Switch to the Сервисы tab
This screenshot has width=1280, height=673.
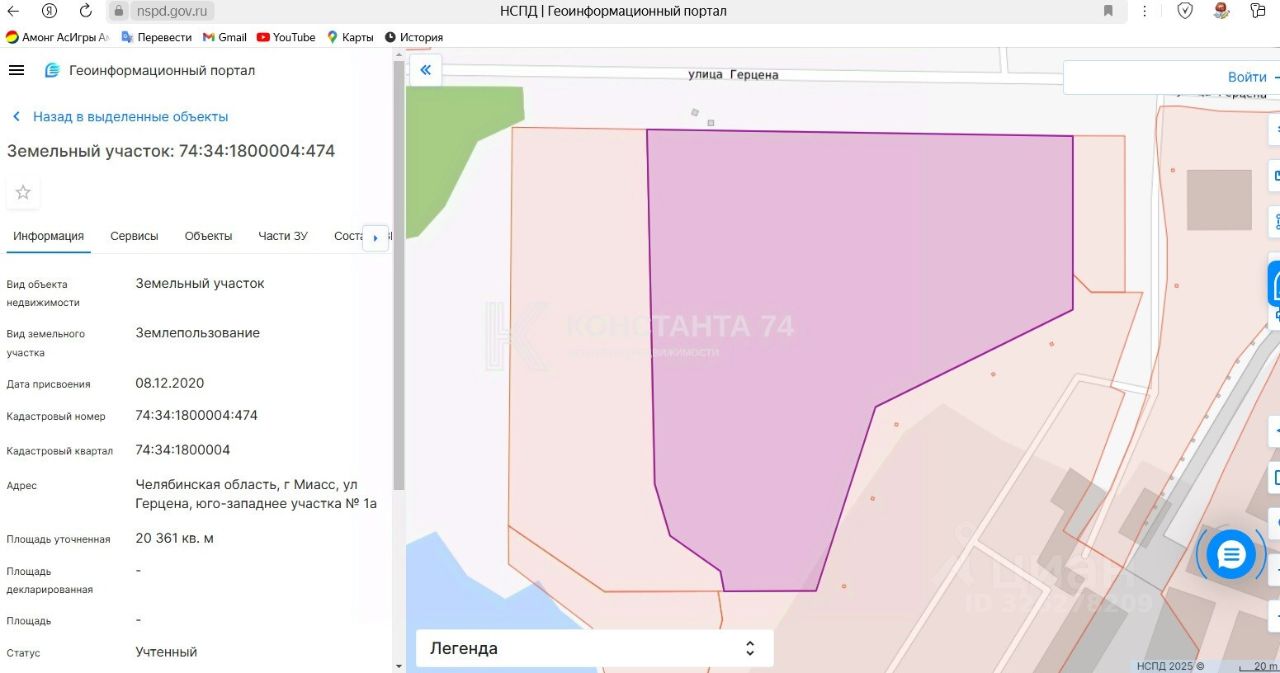(x=134, y=236)
